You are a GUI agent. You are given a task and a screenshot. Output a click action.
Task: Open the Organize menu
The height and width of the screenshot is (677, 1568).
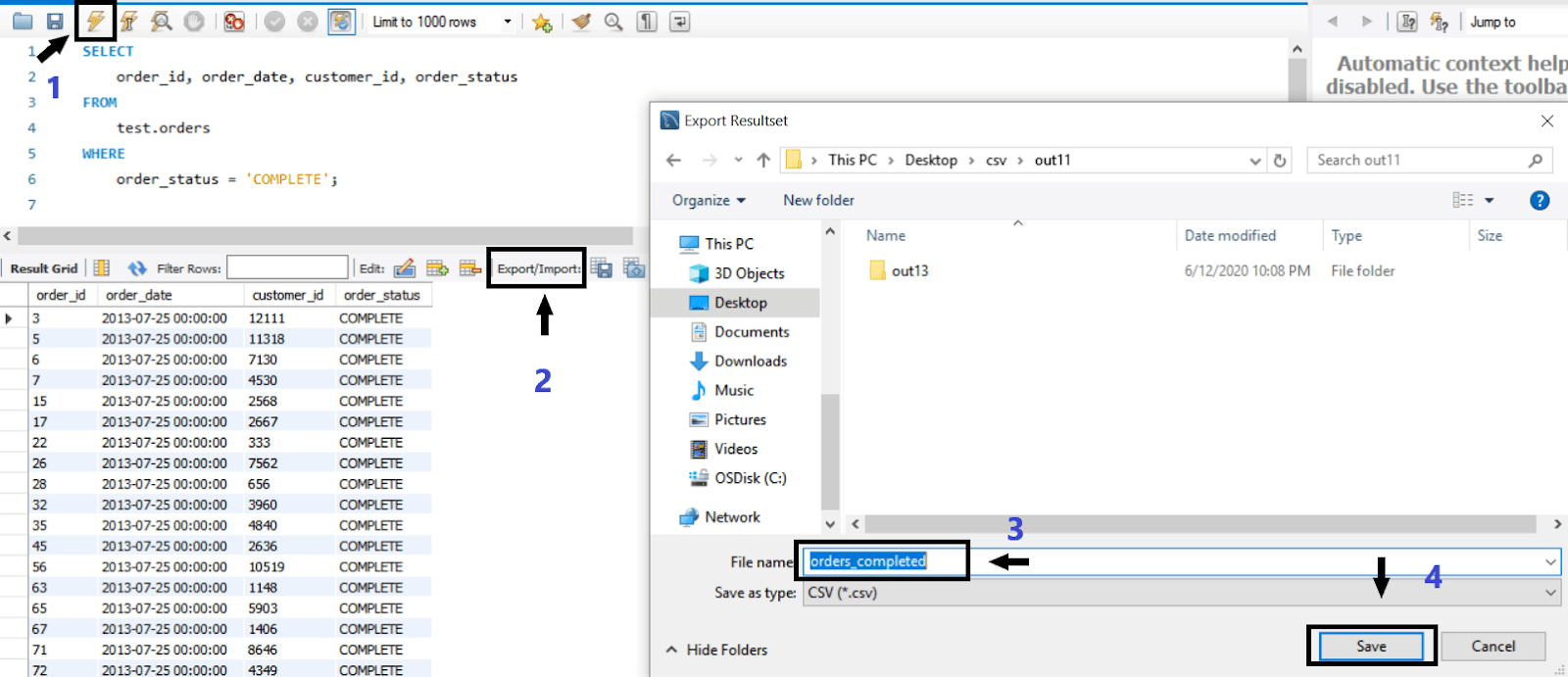tap(709, 200)
